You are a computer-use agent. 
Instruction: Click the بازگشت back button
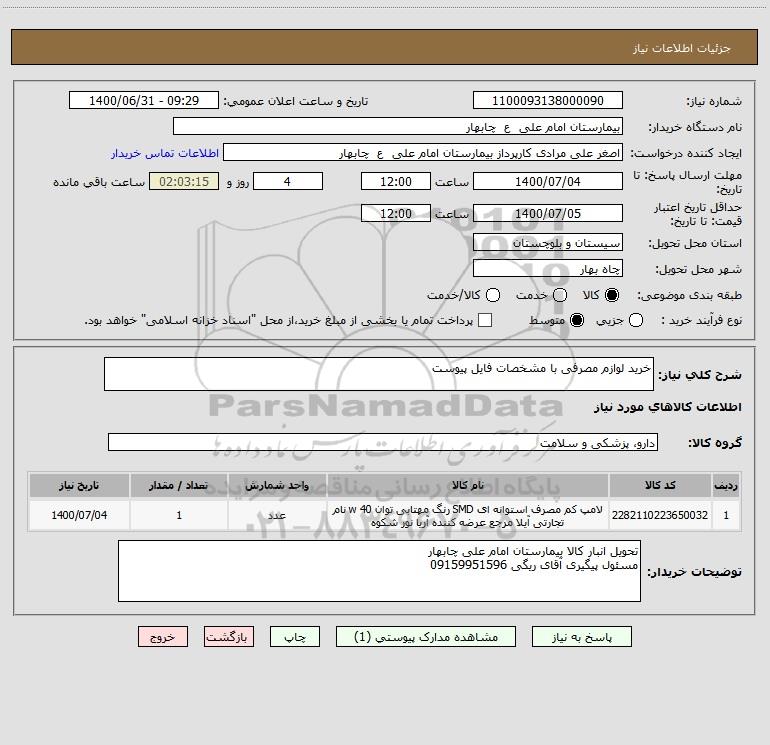(229, 637)
